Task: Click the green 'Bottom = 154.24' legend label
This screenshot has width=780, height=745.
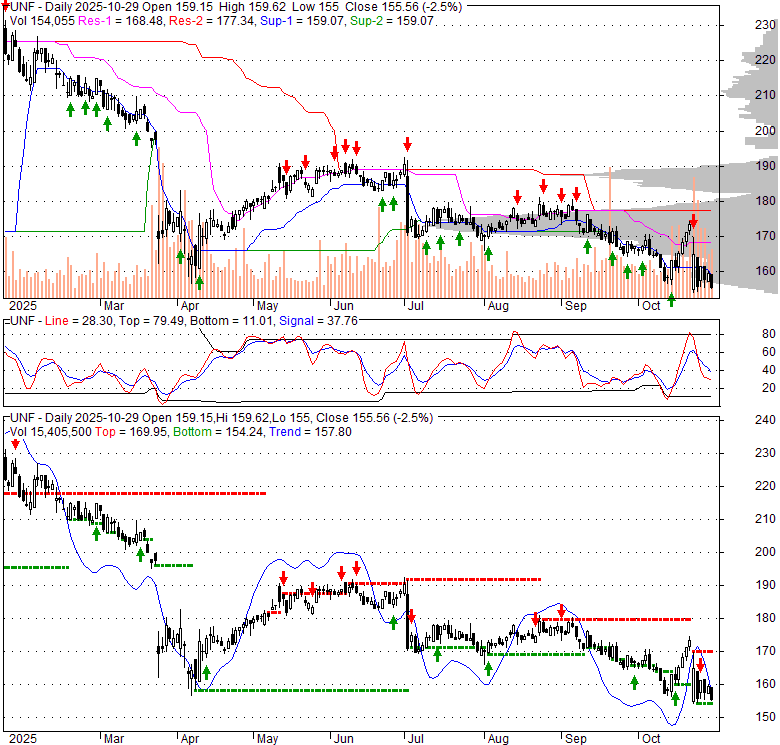Action: coord(218,432)
